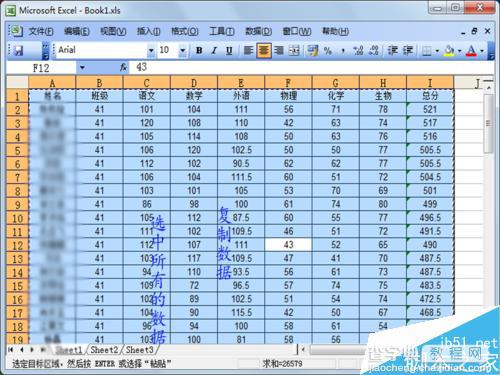This screenshot has width=500, height=375.
Task: Open the 工具(T) menu
Action: (x=222, y=32)
